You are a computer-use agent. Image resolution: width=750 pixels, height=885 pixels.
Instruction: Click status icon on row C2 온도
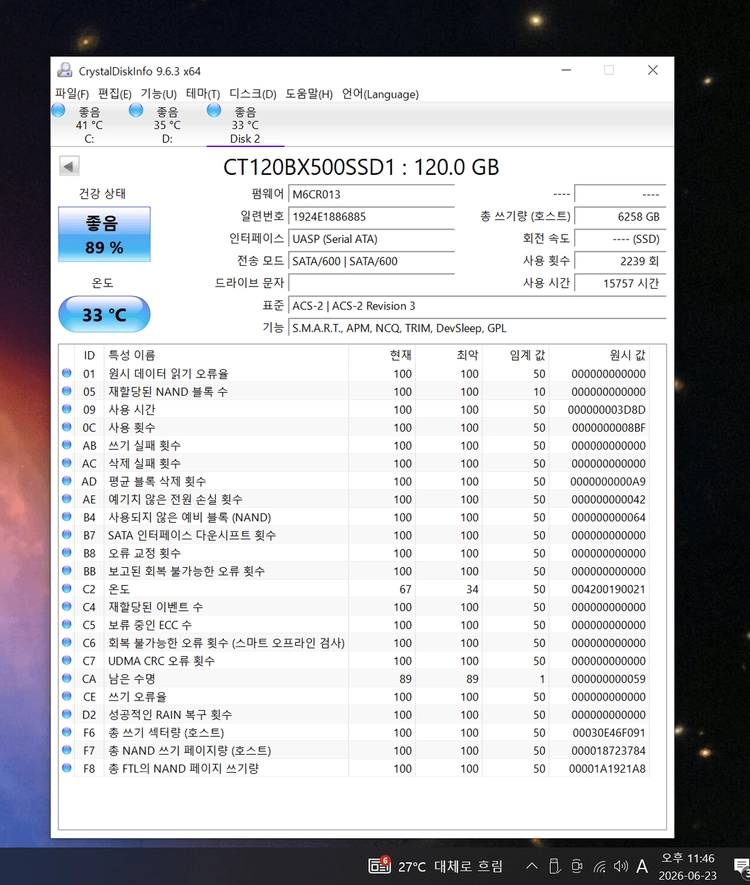[67, 589]
